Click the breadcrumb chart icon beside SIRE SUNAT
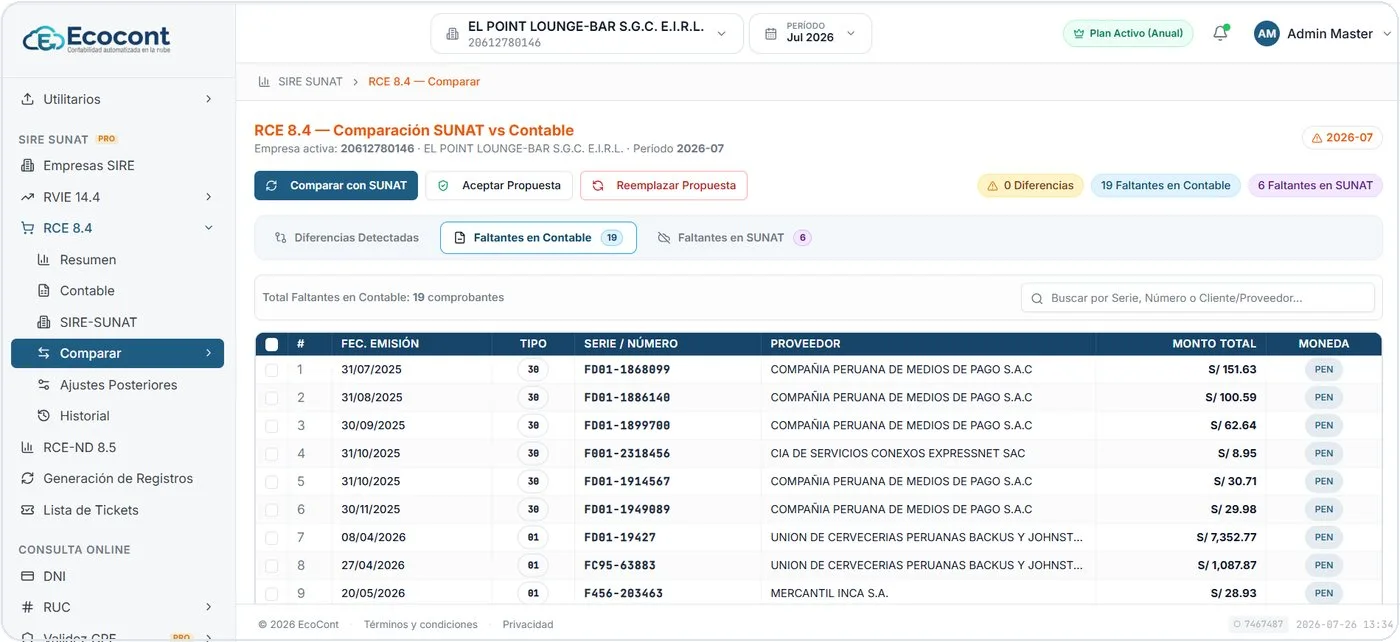Image resolution: width=1400 pixels, height=642 pixels. (264, 81)
